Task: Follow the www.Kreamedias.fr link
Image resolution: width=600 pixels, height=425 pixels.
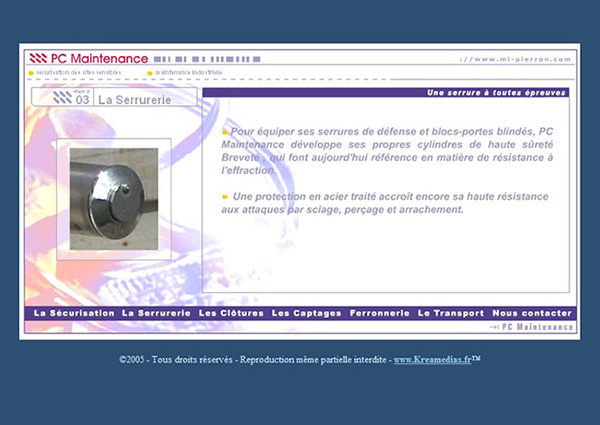Action: click(432, 360)
